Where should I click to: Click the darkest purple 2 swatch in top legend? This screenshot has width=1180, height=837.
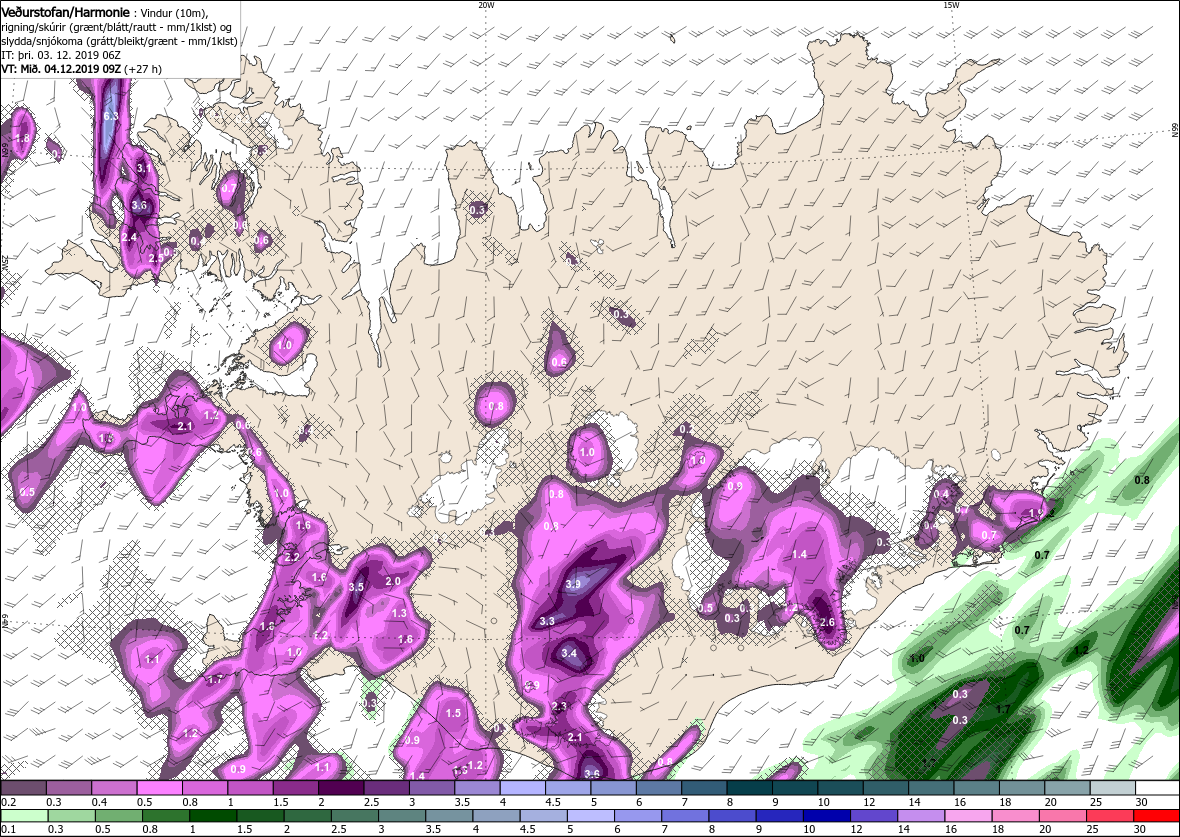point(341,787)
